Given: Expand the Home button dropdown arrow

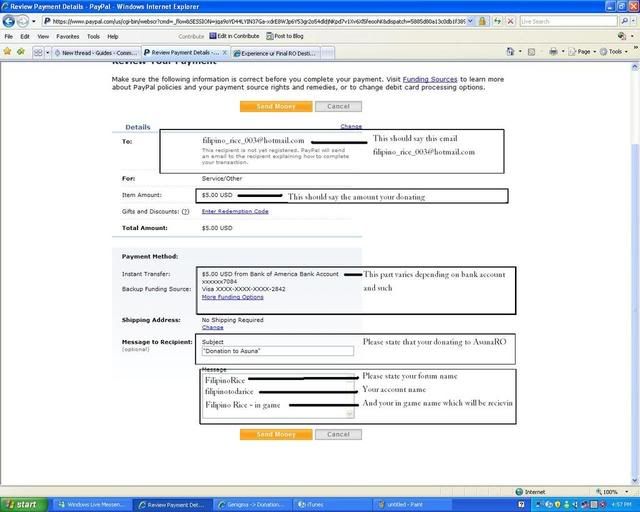Looking at the screenshot, I should point(520,51).
